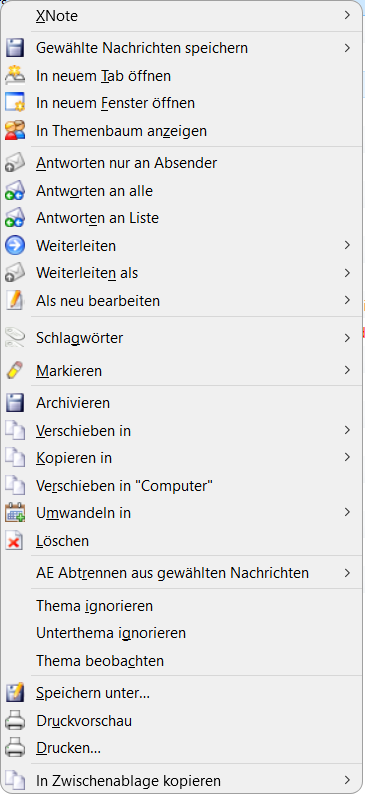
Task: Click the people icon for In Themenbaum anzeigen
Action: point(15,131)
